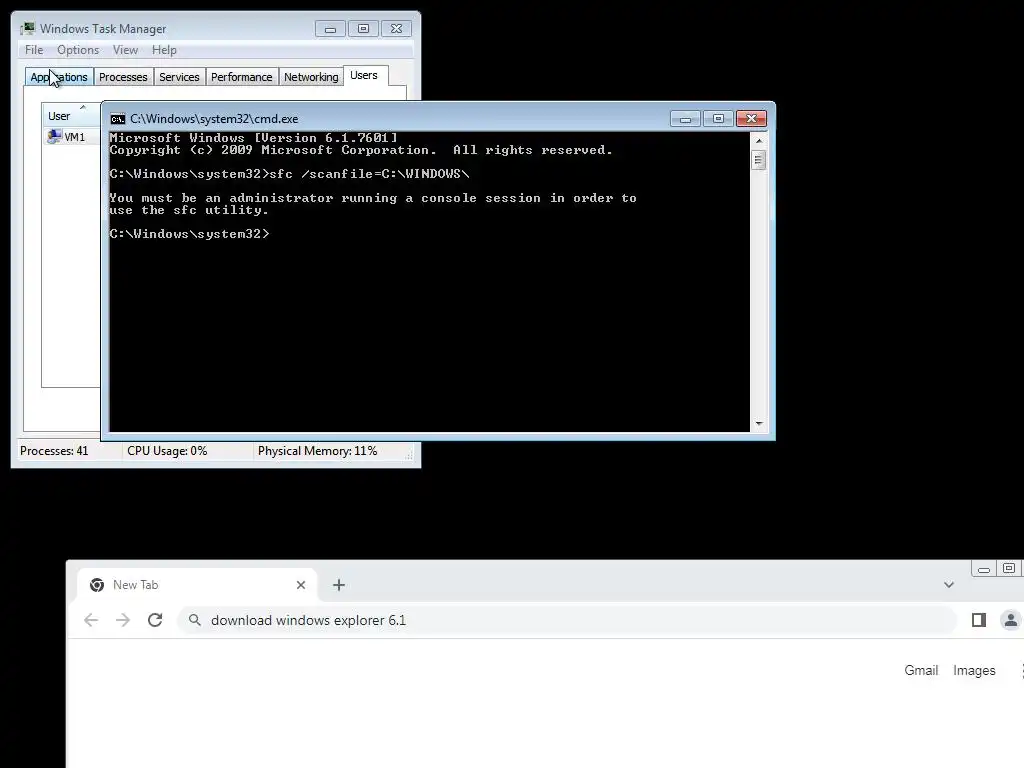Click cmd scrollbar up arrow
The height and width of the screenshot is (768, 1024).
759,140
